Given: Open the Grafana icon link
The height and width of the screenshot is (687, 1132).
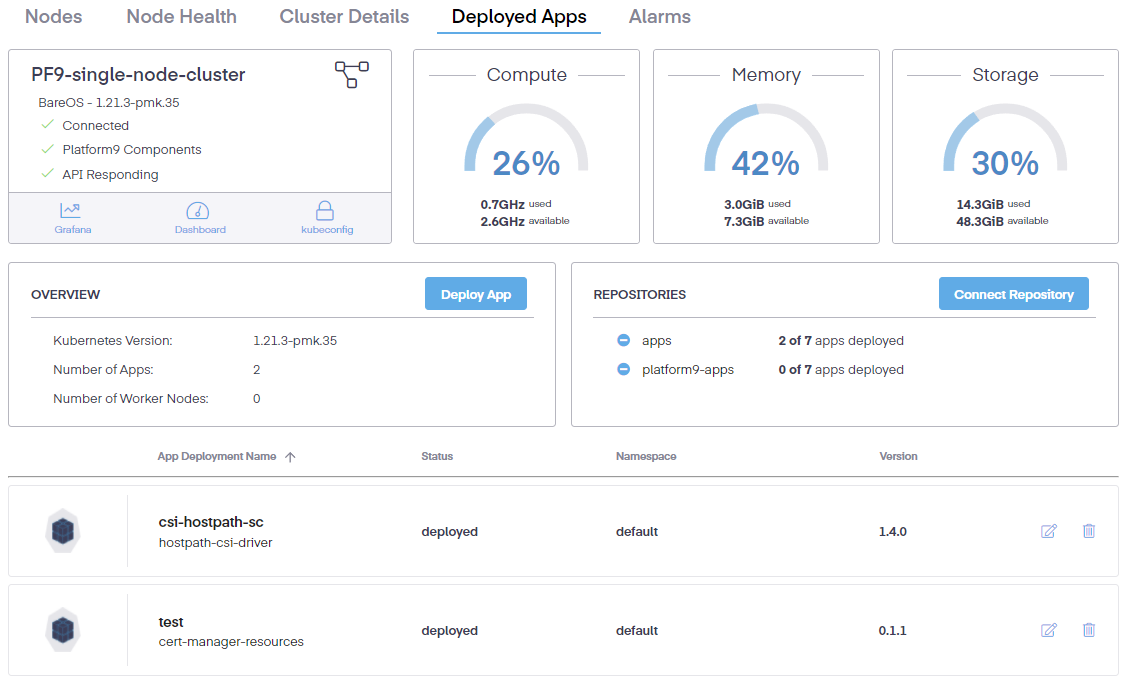Looking at the screenshot, I should pos(70,211).
